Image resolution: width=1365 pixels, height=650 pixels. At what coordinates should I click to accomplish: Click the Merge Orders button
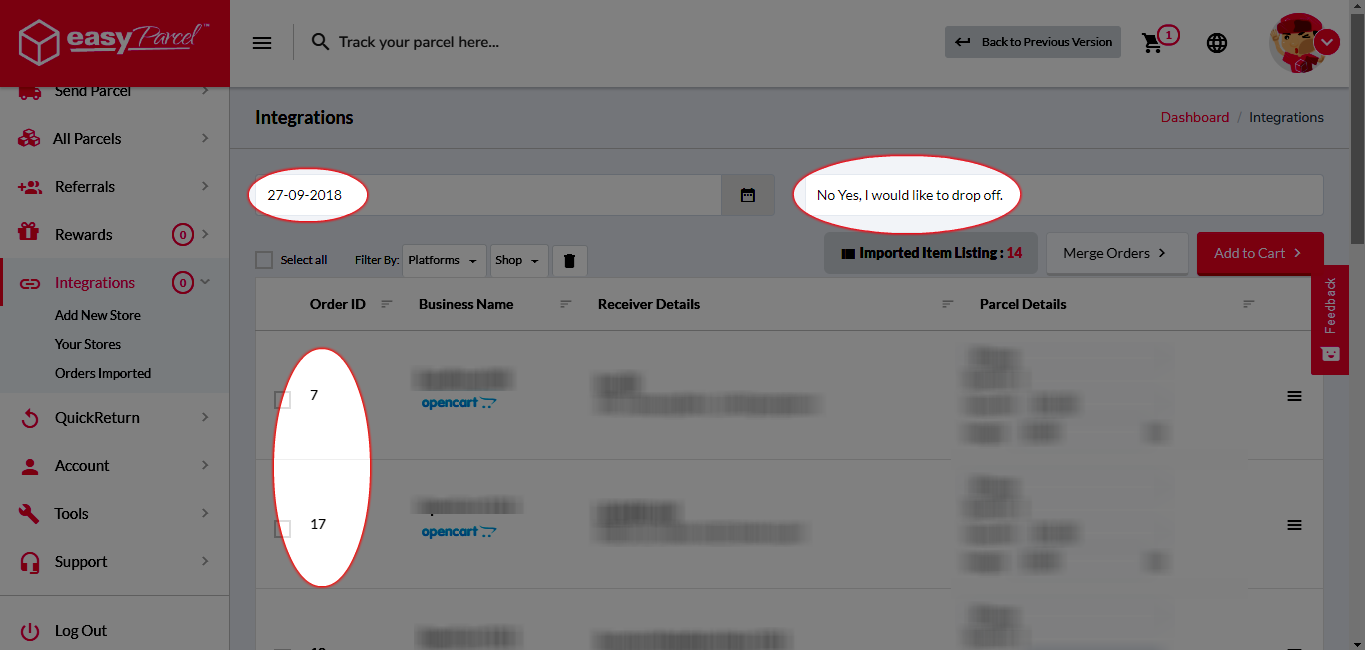[1117, 253]
